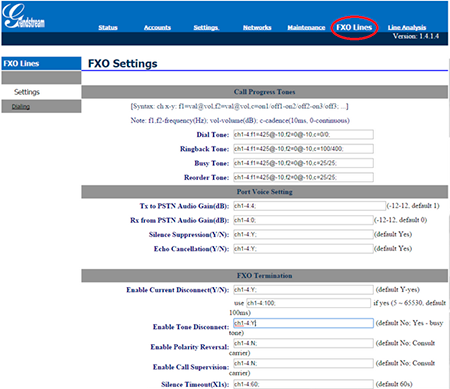Go to the Networks tab
The image size is (450, 389).
257,28
